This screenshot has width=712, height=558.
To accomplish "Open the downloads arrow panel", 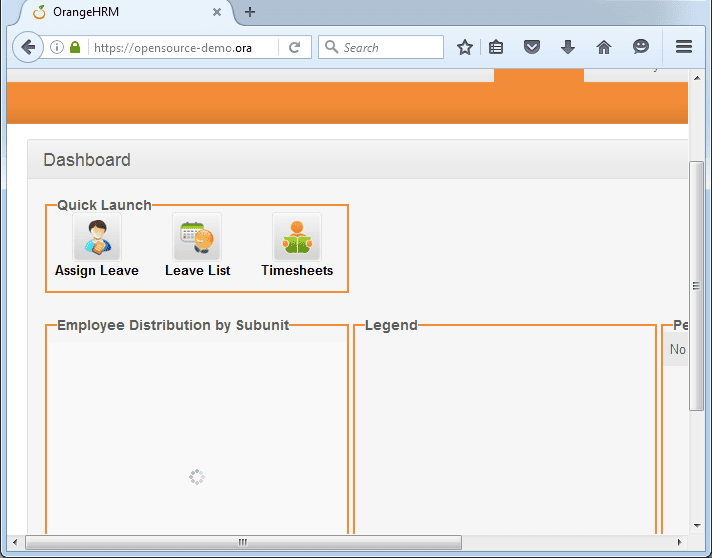I will [568, 47].
